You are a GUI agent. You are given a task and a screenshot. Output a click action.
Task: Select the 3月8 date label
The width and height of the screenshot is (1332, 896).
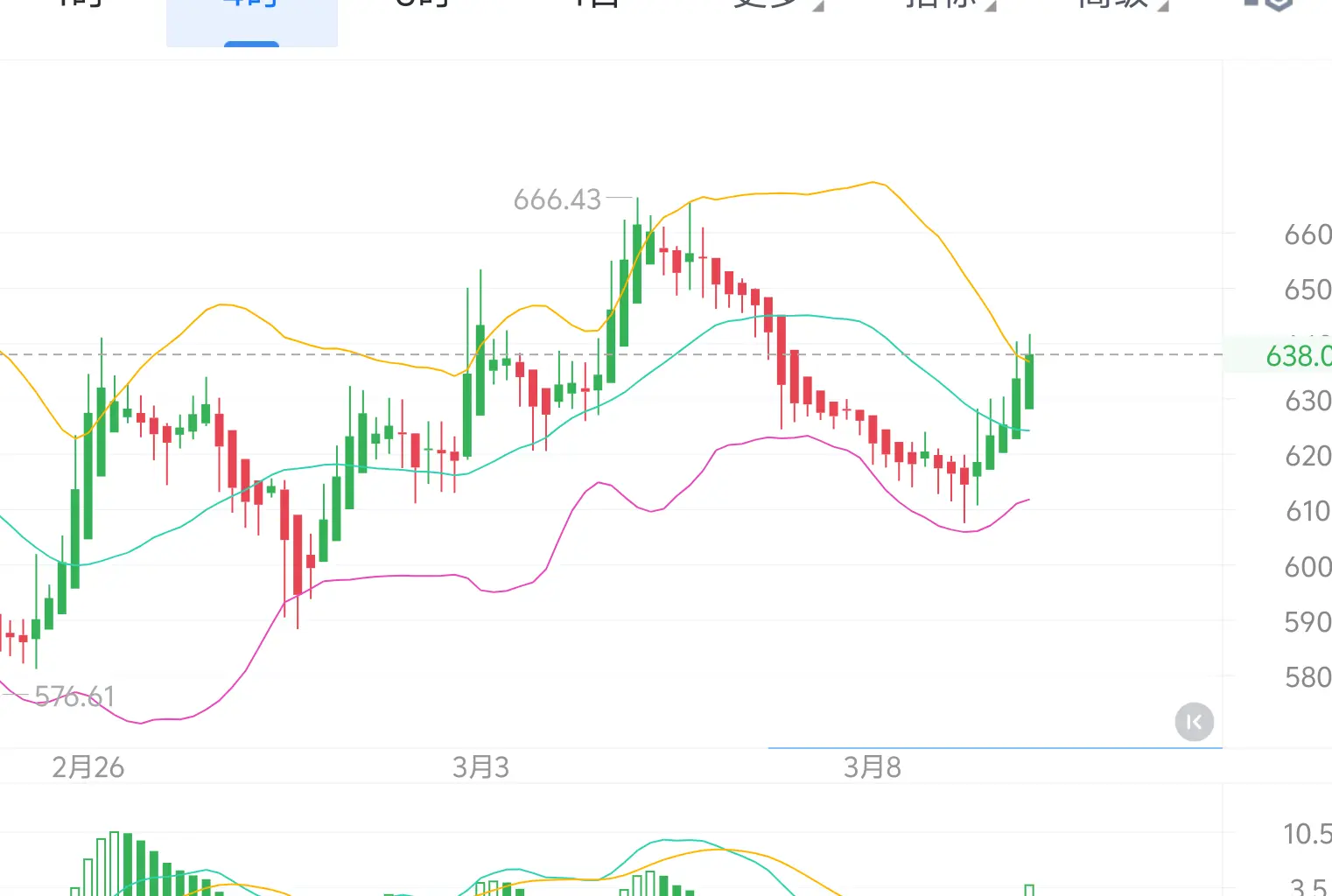pos(873,767)
